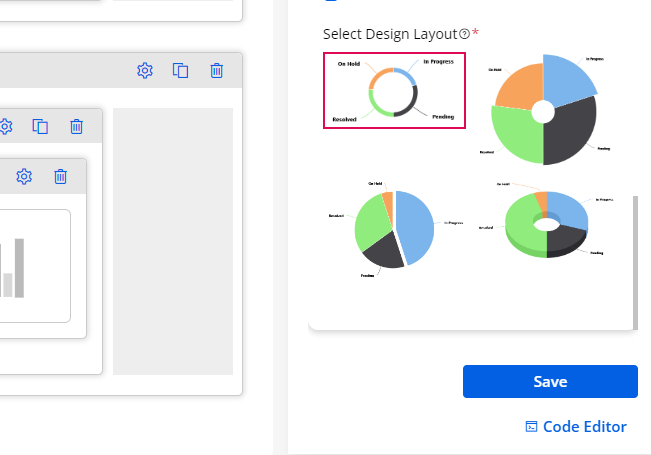Open the Code Editor link

click(x=584, y=427)
